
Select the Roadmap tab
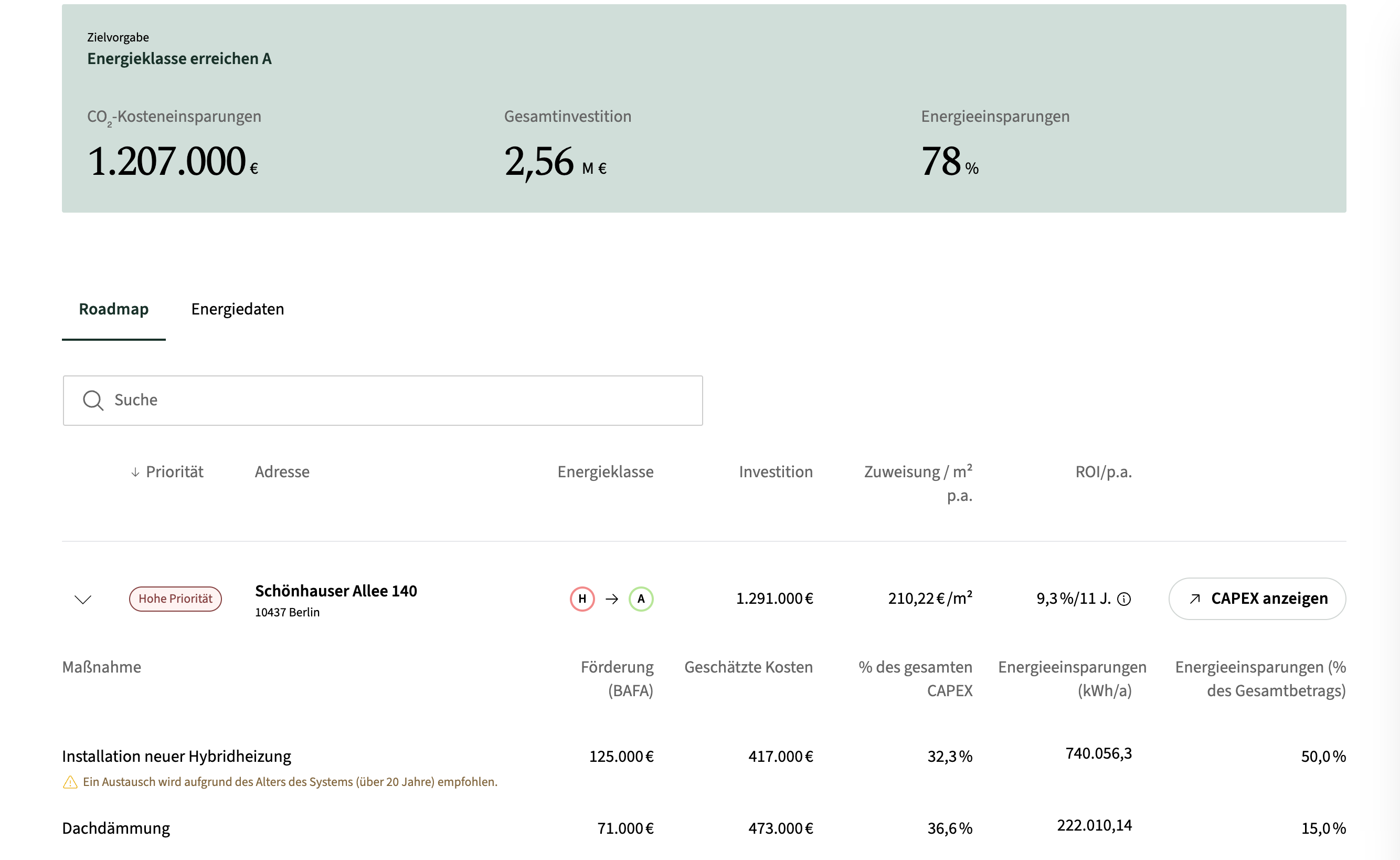pos(114,309)
